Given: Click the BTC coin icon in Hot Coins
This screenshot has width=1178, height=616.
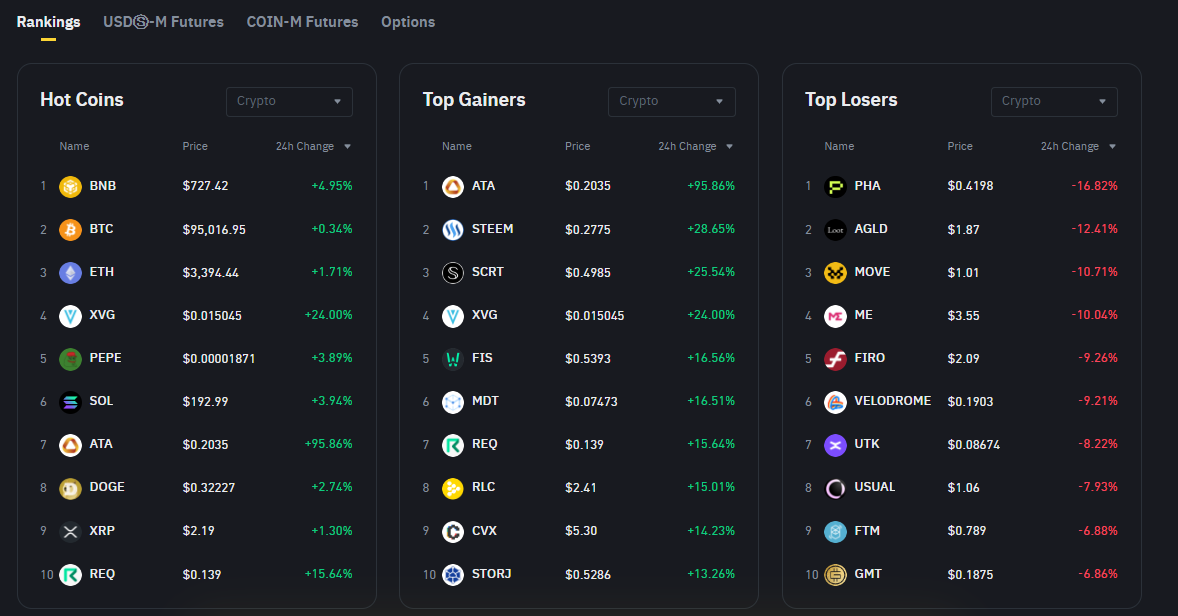Looking at the screenshot, I should 70,230.
